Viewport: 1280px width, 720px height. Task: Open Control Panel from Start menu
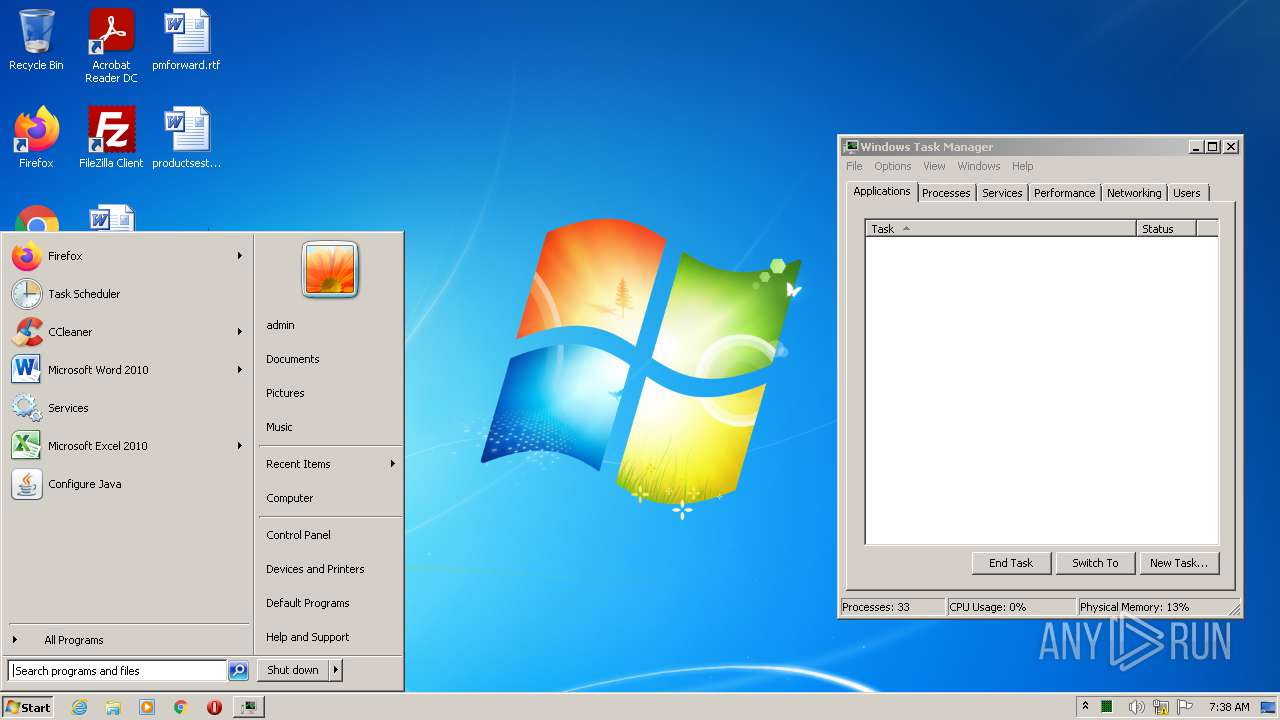[x=330, y=535]
